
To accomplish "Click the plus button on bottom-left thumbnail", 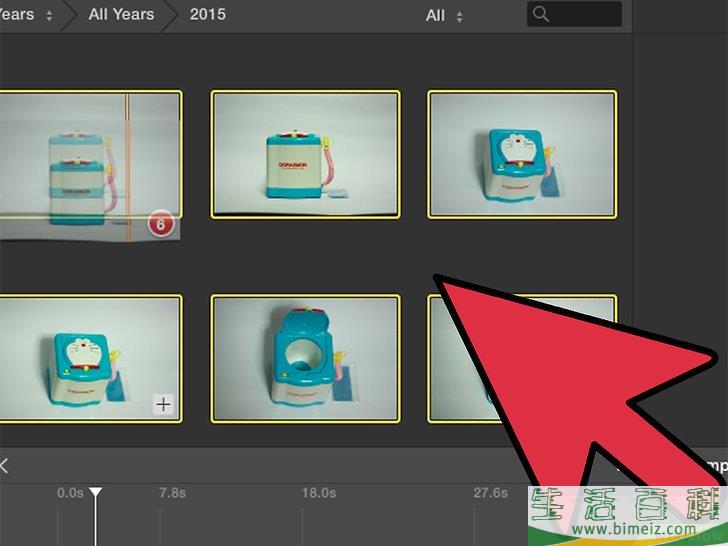I will point(163,404).
